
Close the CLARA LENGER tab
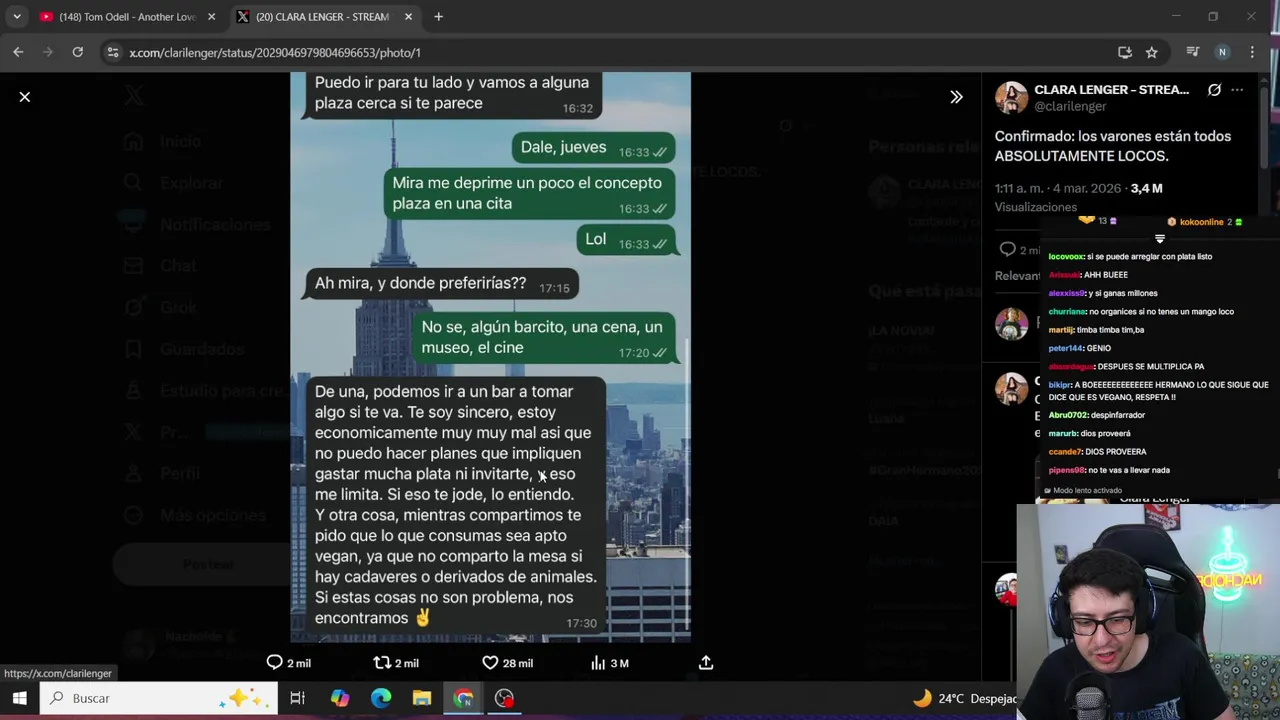click(408, 17)
